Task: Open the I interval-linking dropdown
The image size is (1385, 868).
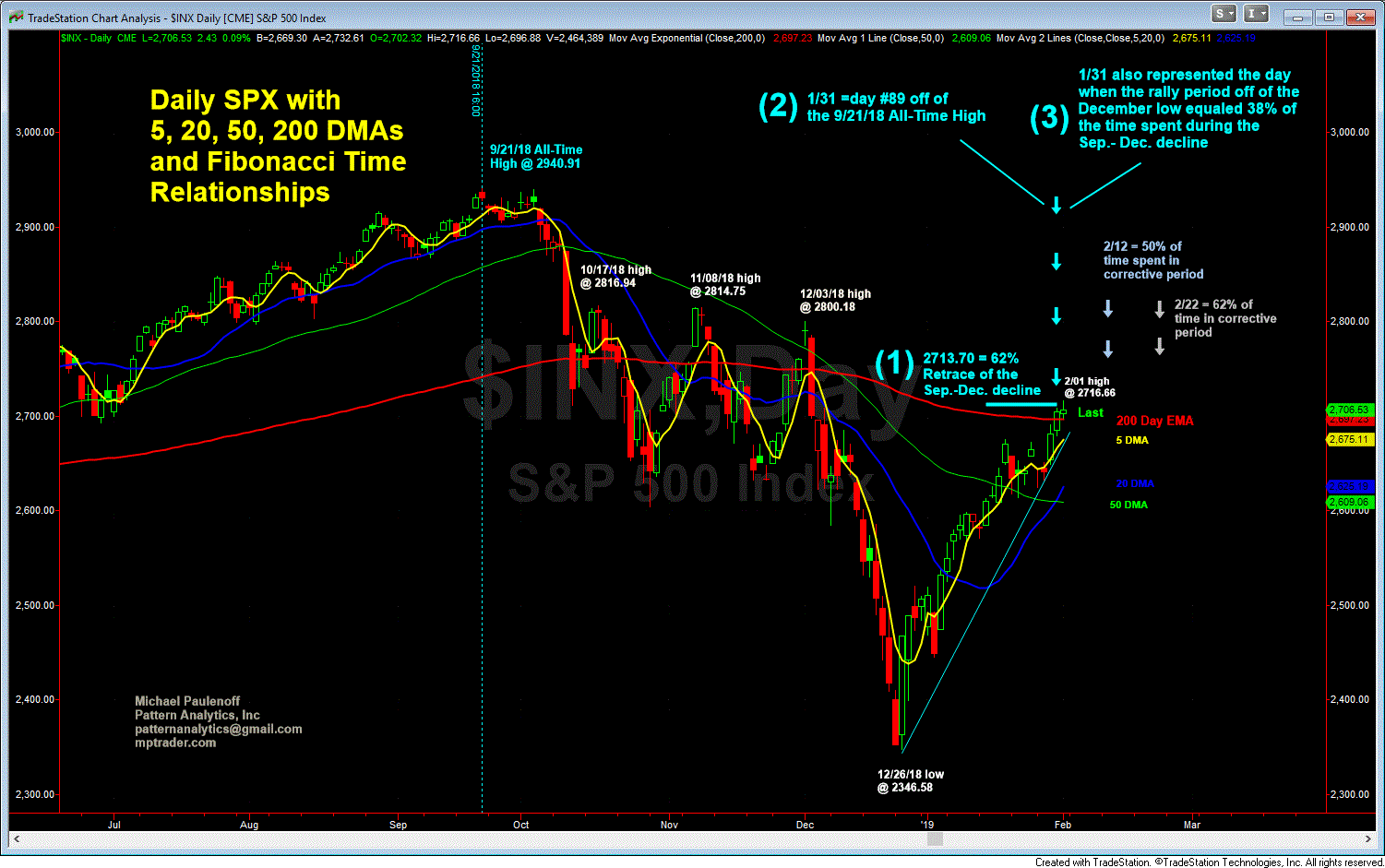Action: pos(1256,14)
